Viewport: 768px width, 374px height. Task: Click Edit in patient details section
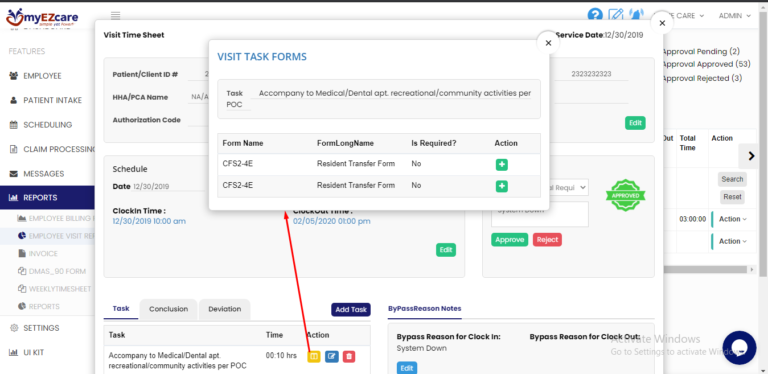[635, 123]
